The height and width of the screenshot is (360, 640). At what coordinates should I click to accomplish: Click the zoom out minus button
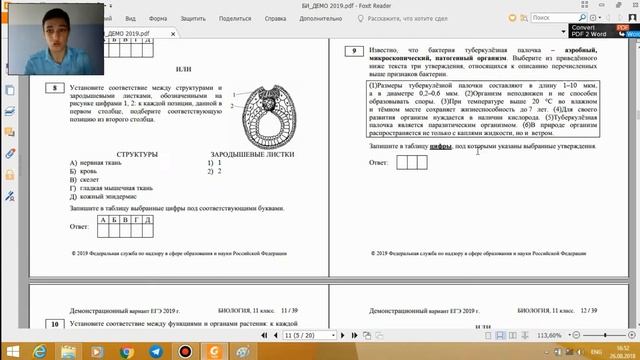(576, 335)
